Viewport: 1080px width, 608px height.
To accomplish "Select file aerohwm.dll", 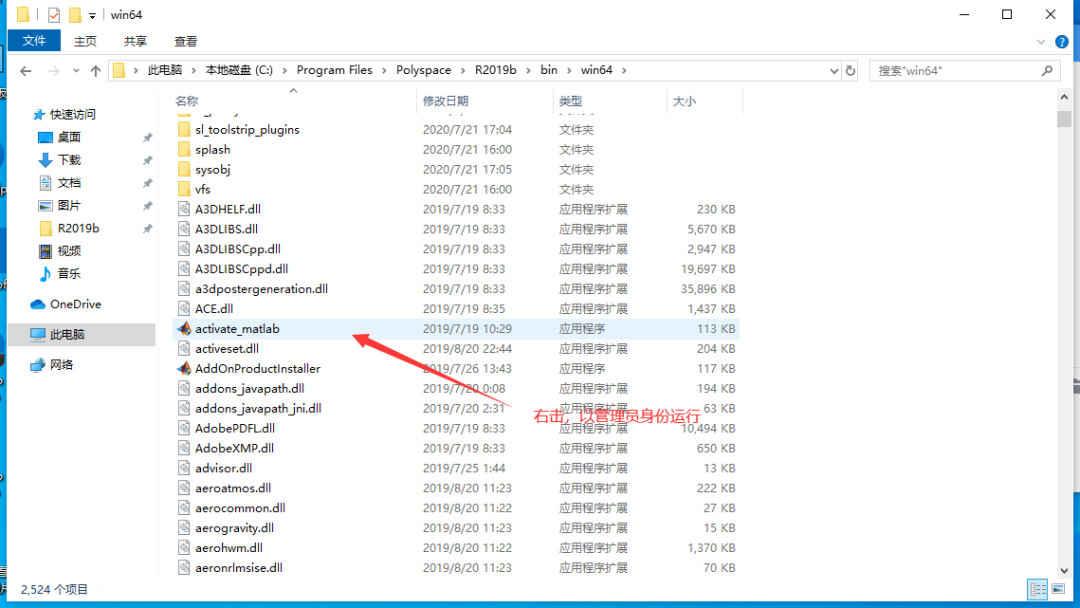I will pos(229,548).
